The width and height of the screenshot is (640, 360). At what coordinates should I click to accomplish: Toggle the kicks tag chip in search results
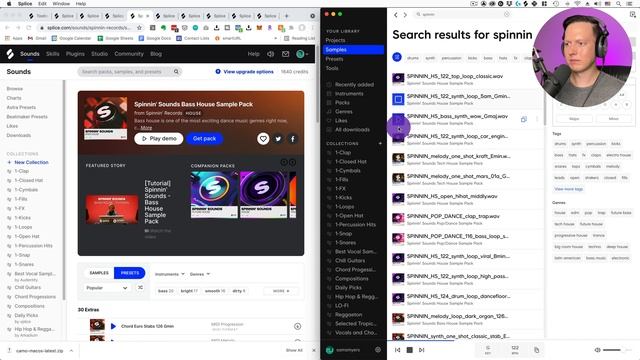472,58
